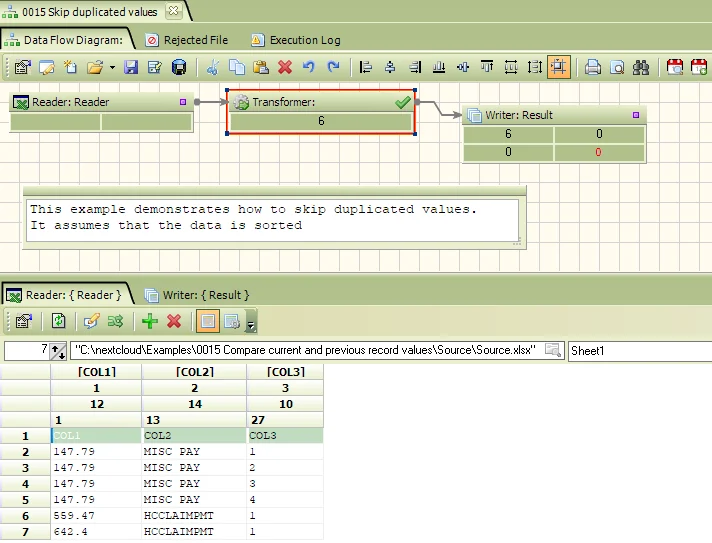Image resolution: width=712 pixels, height=543 pixels.
Task: Open the Rejected File tab
Action: [187, 40]
